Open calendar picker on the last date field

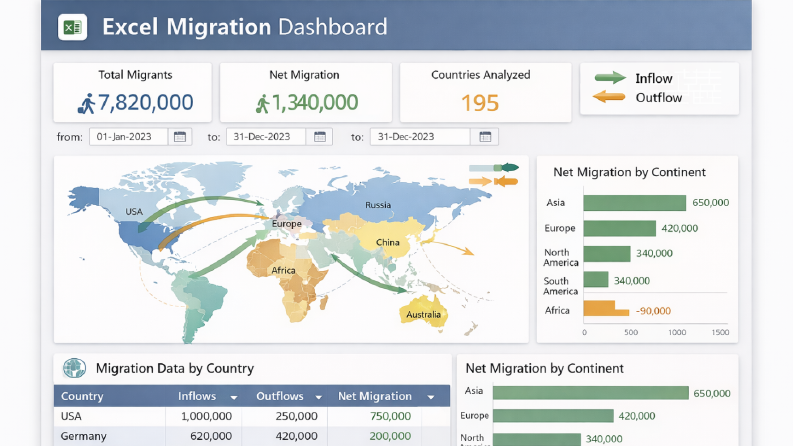point(485,137)
